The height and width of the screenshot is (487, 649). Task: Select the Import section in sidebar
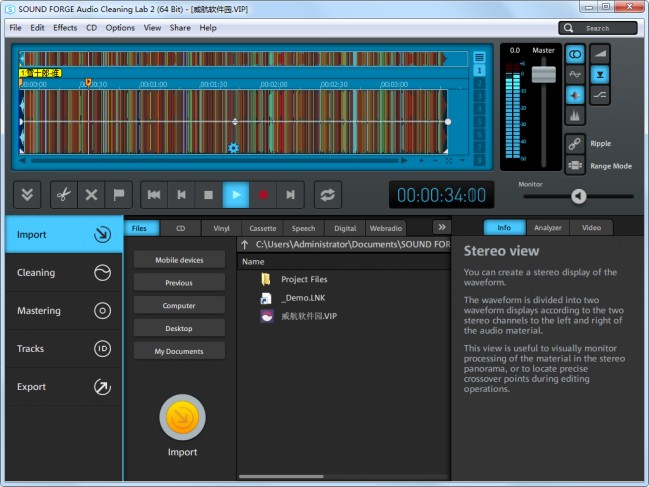point(64,234)
